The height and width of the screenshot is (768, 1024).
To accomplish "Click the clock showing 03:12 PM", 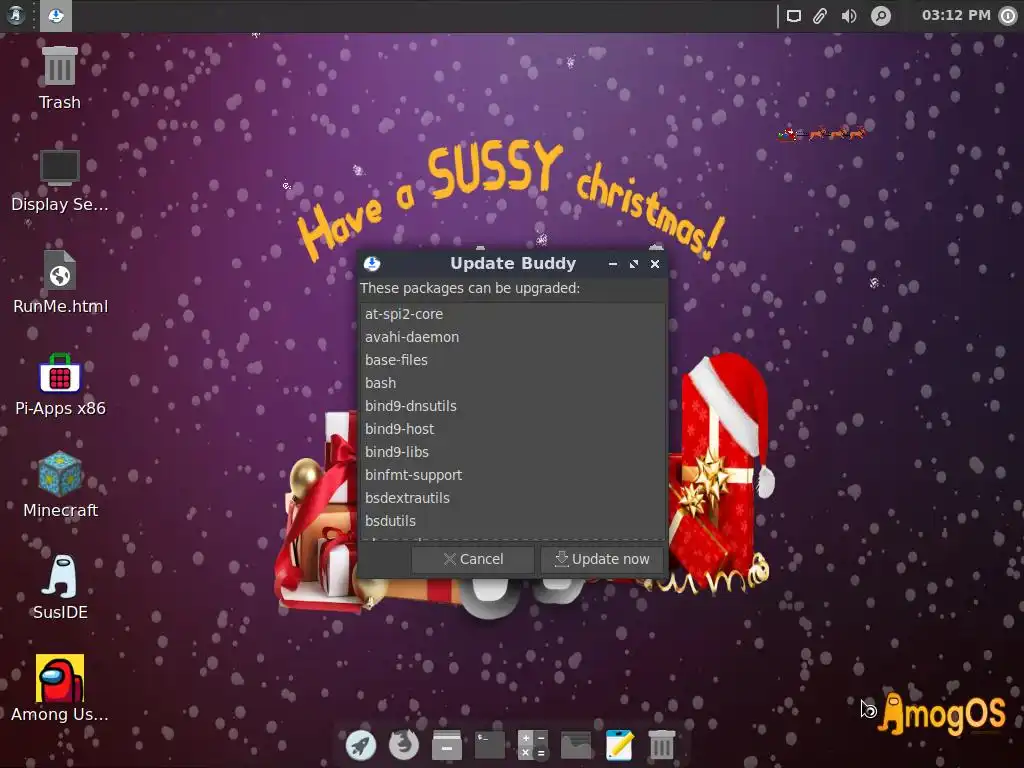I will pyautogui.click(x=956, y=15).
